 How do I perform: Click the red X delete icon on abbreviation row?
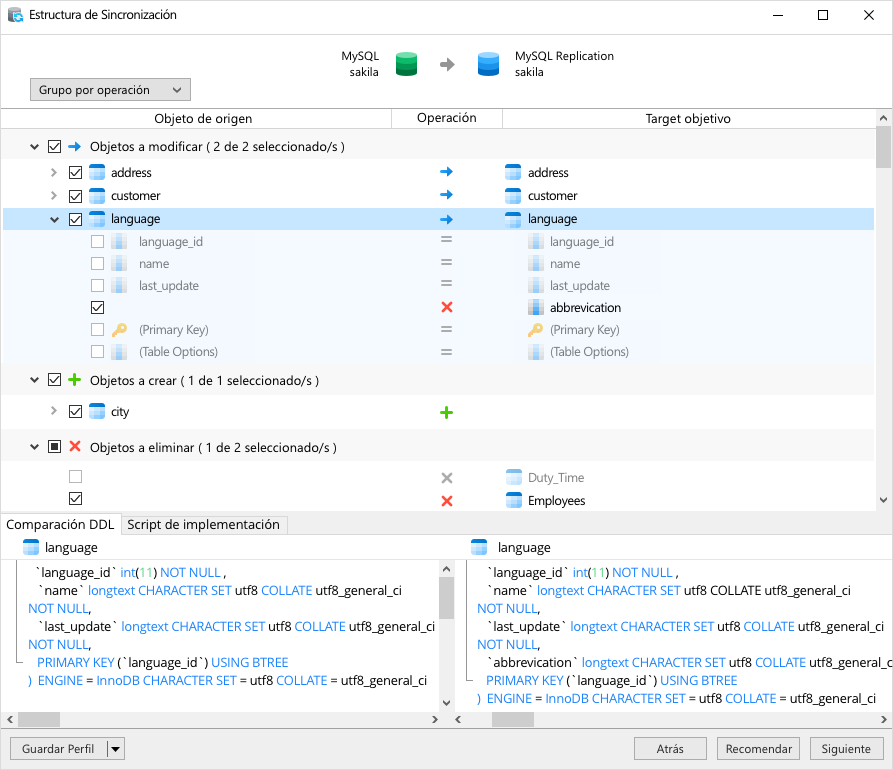pyautogui.click(x=446, y=307)
